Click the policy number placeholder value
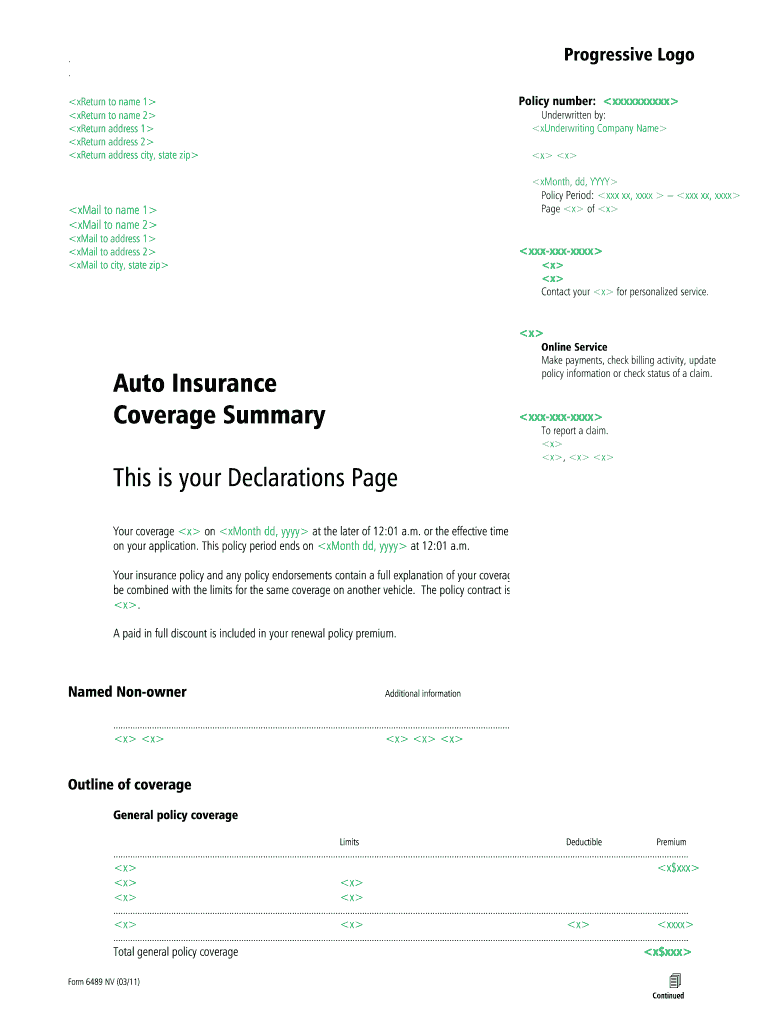The height and width of the screenshot is (1024, 770). (x=641, y=101)
